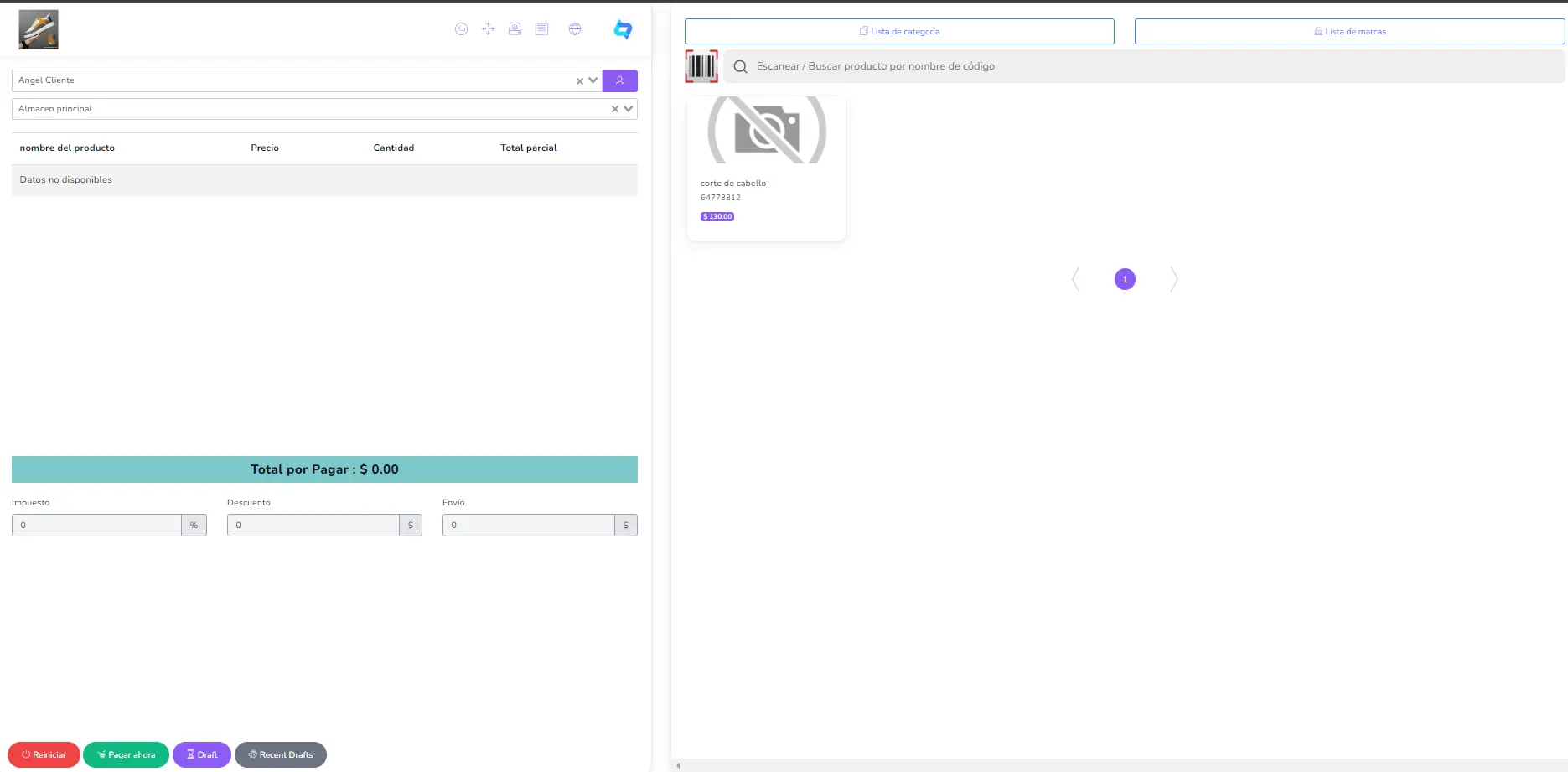This screenshot has width=1568, height=772.
Task: Clear the Angel Cliente selection
Action: pyautogui.click(x=579, y=81)
